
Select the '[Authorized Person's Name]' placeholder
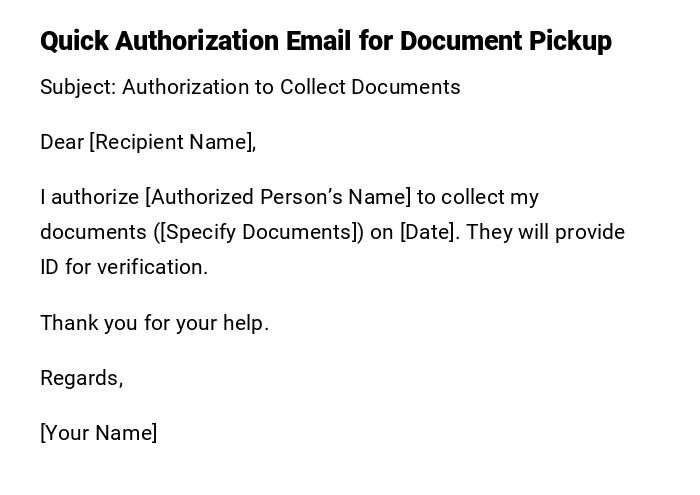pos(278,197)
